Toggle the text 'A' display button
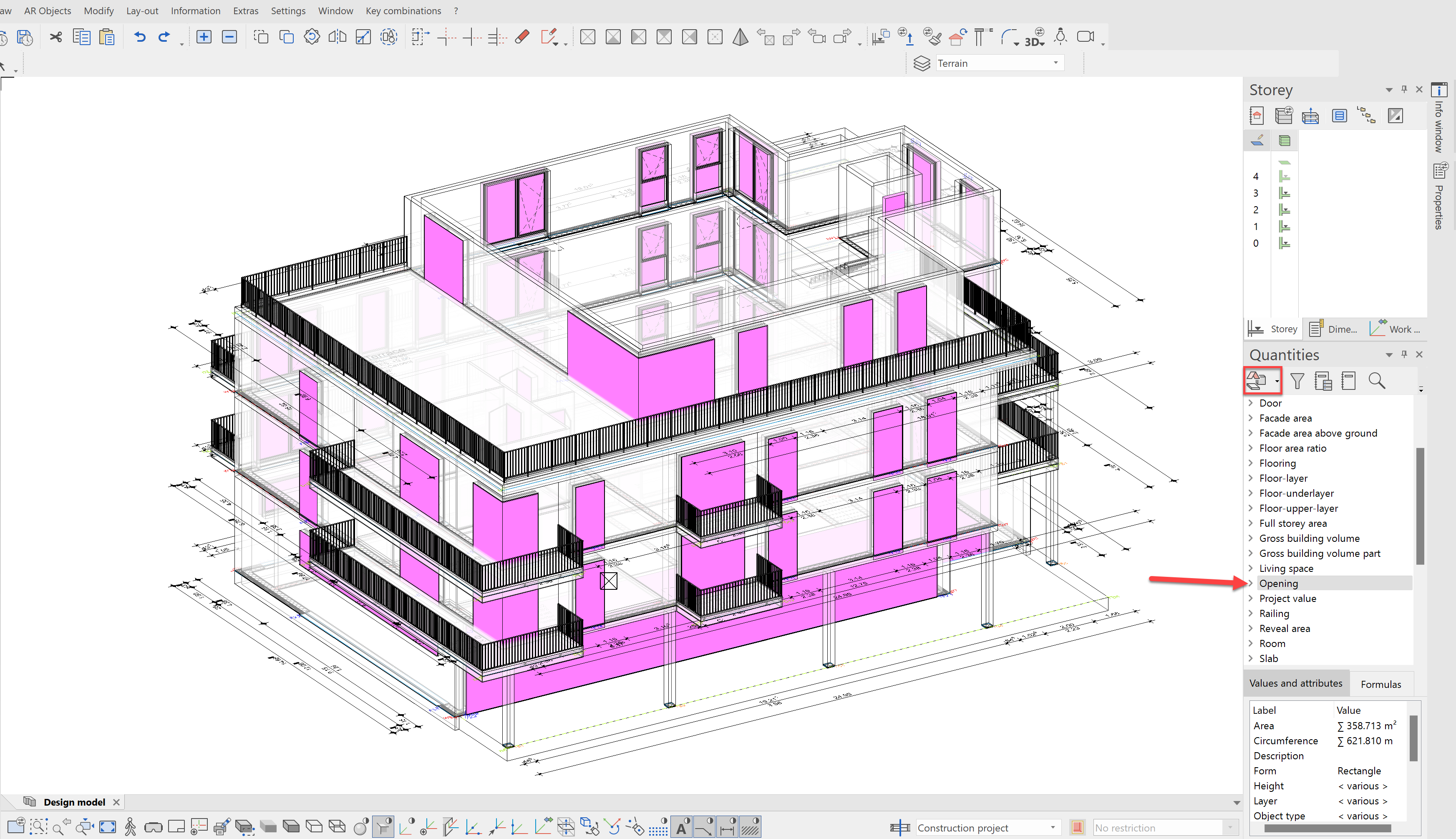 [x=681, y=827]
